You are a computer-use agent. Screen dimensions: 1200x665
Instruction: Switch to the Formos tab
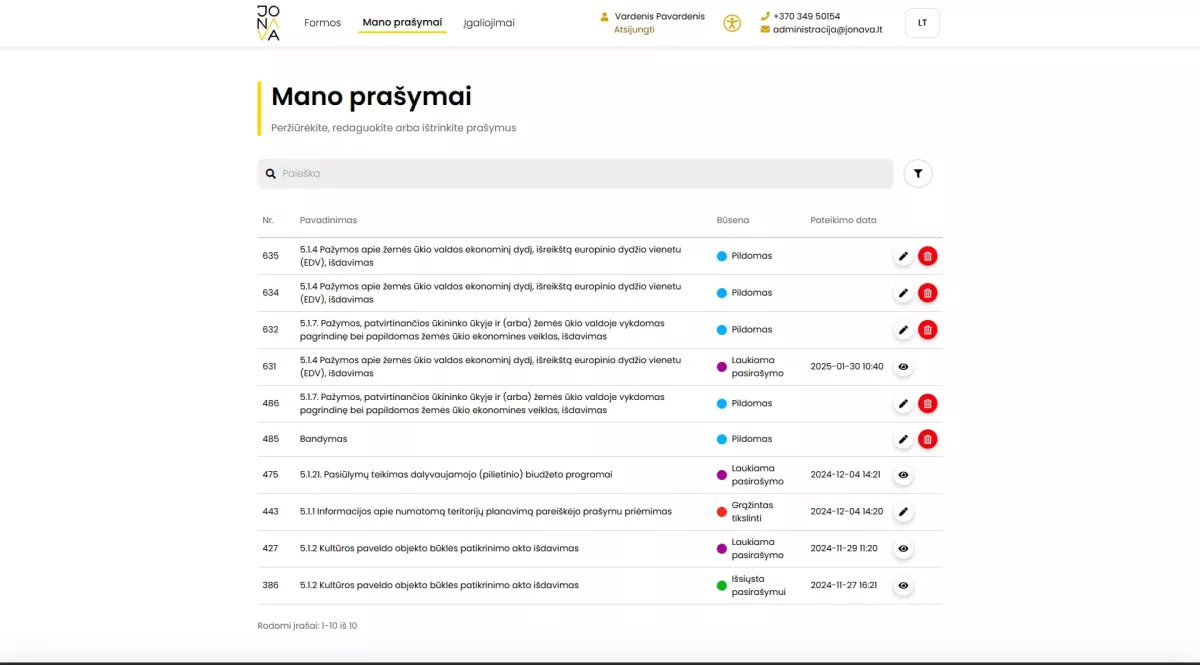tap(322, 22)
